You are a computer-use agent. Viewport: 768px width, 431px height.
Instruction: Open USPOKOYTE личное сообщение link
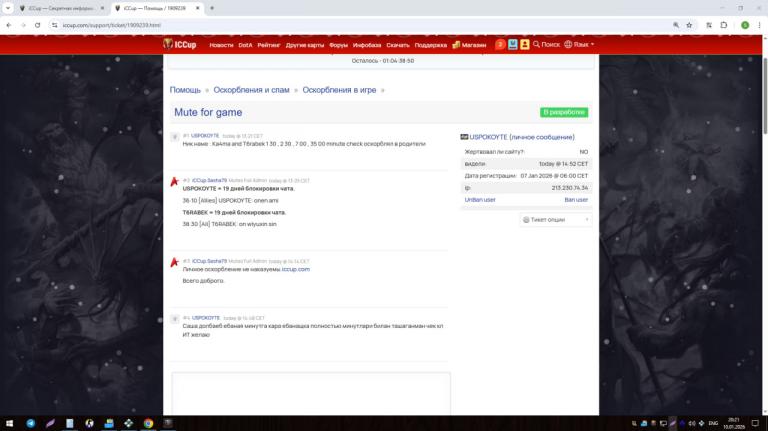pyautogui.click(x=522, y=137)
